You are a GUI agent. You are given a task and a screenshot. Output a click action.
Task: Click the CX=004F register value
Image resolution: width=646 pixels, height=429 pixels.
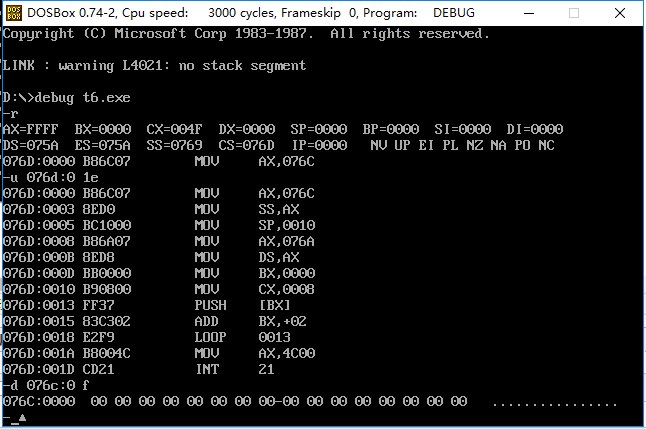pyautogui.click(x=174, y=129)
